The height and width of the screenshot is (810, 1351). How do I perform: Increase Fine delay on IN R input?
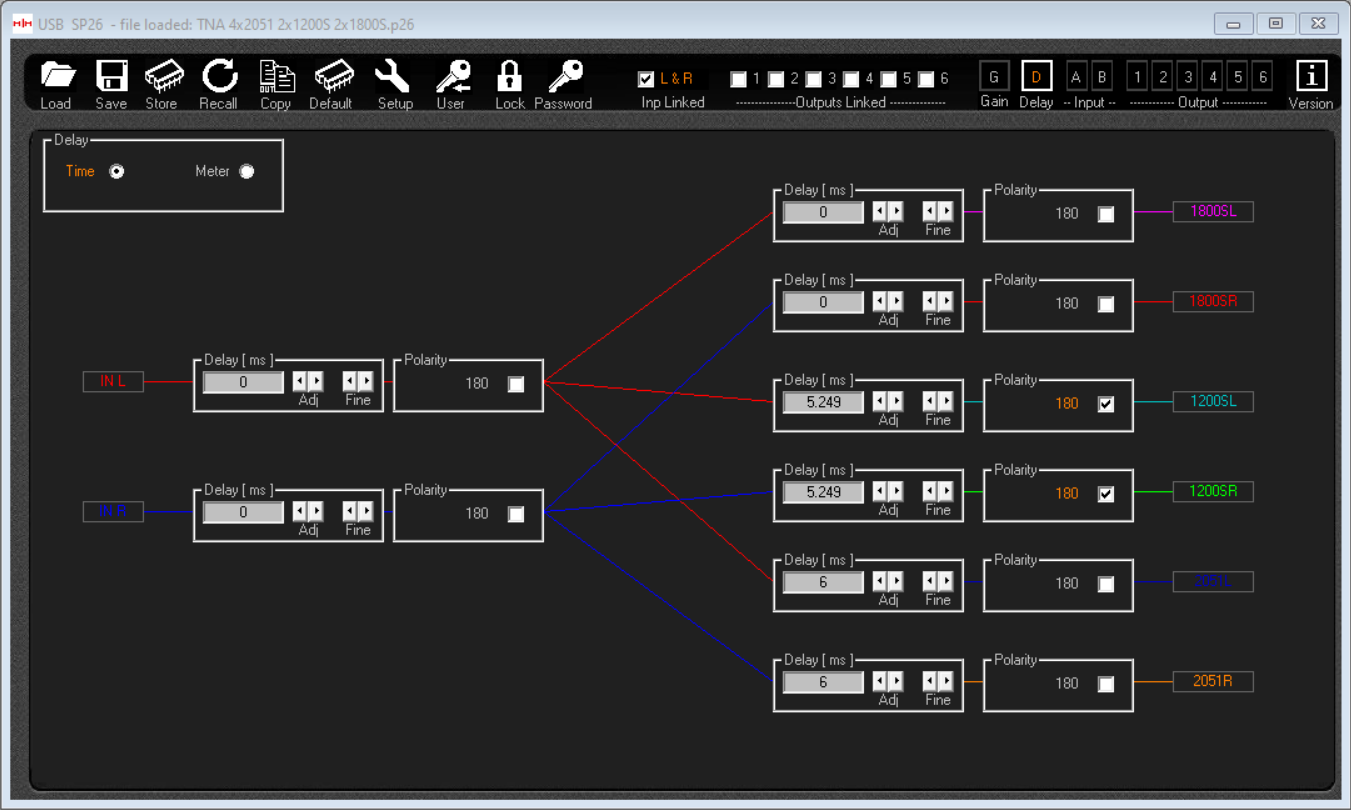click(x=366, y=511)
